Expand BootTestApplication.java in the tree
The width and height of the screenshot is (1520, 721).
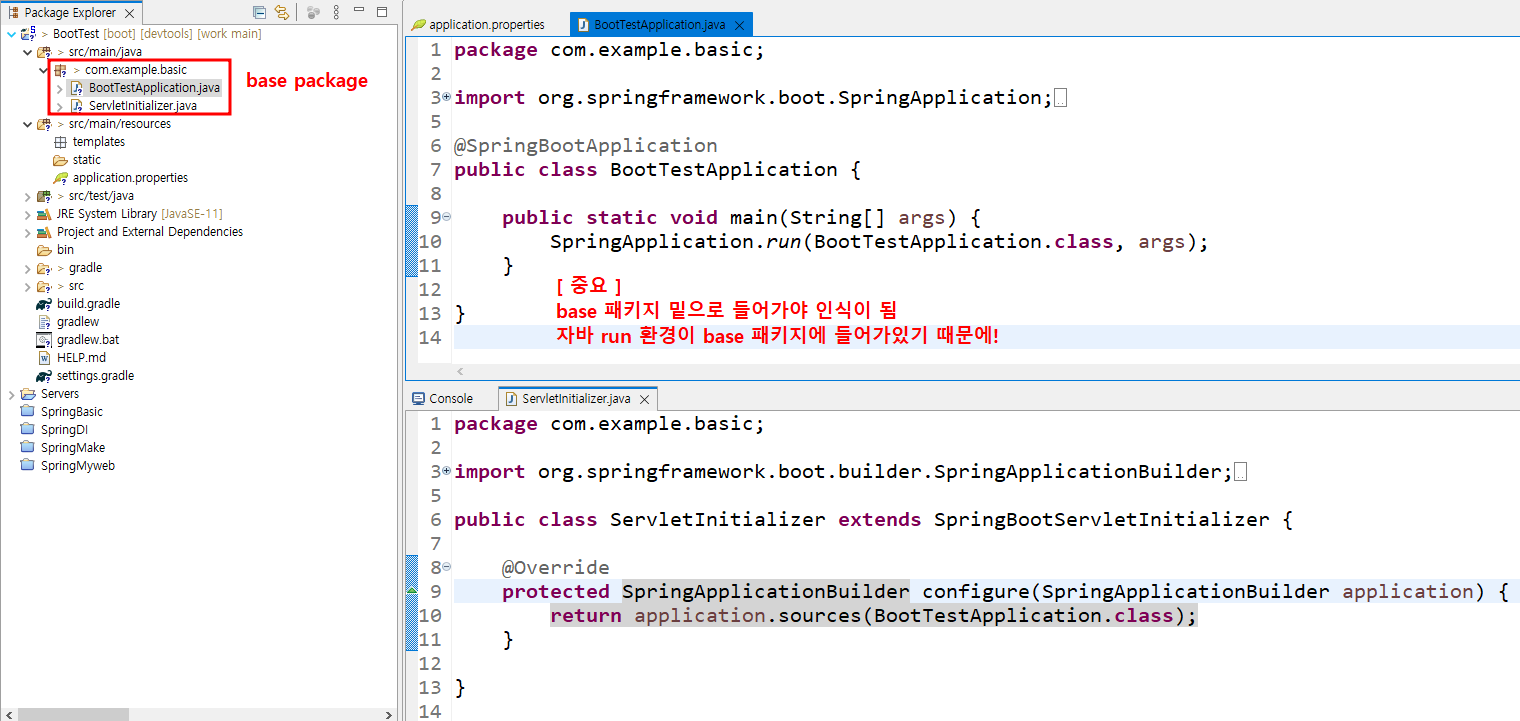59,88
